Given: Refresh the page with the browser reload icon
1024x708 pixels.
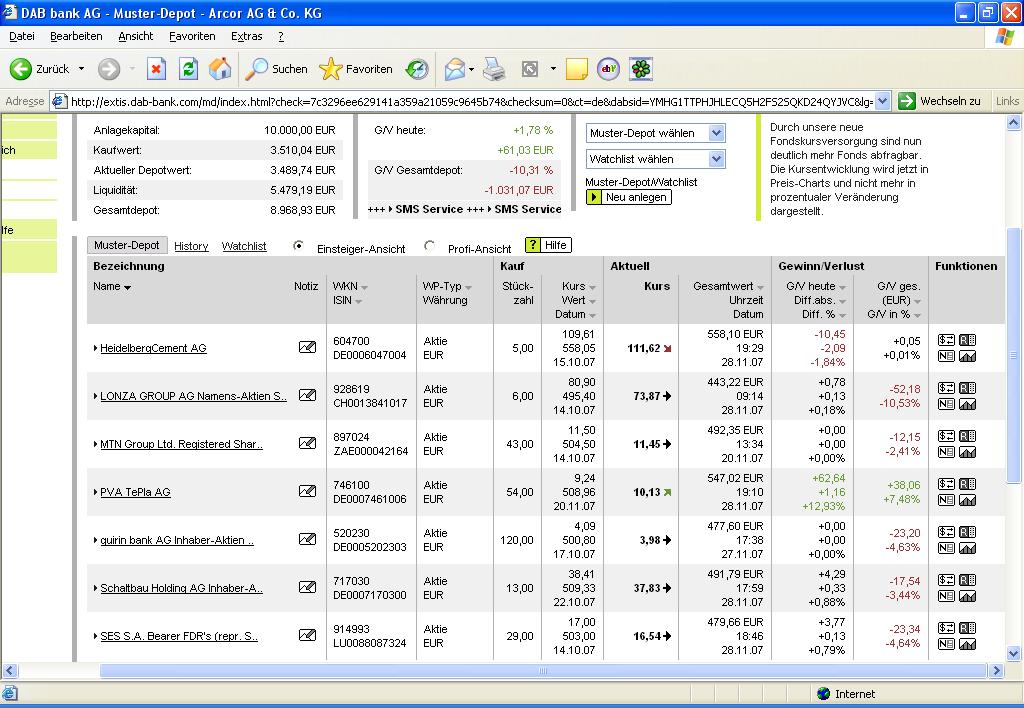Looking at the screenshot, I should [x=188, y=69].
